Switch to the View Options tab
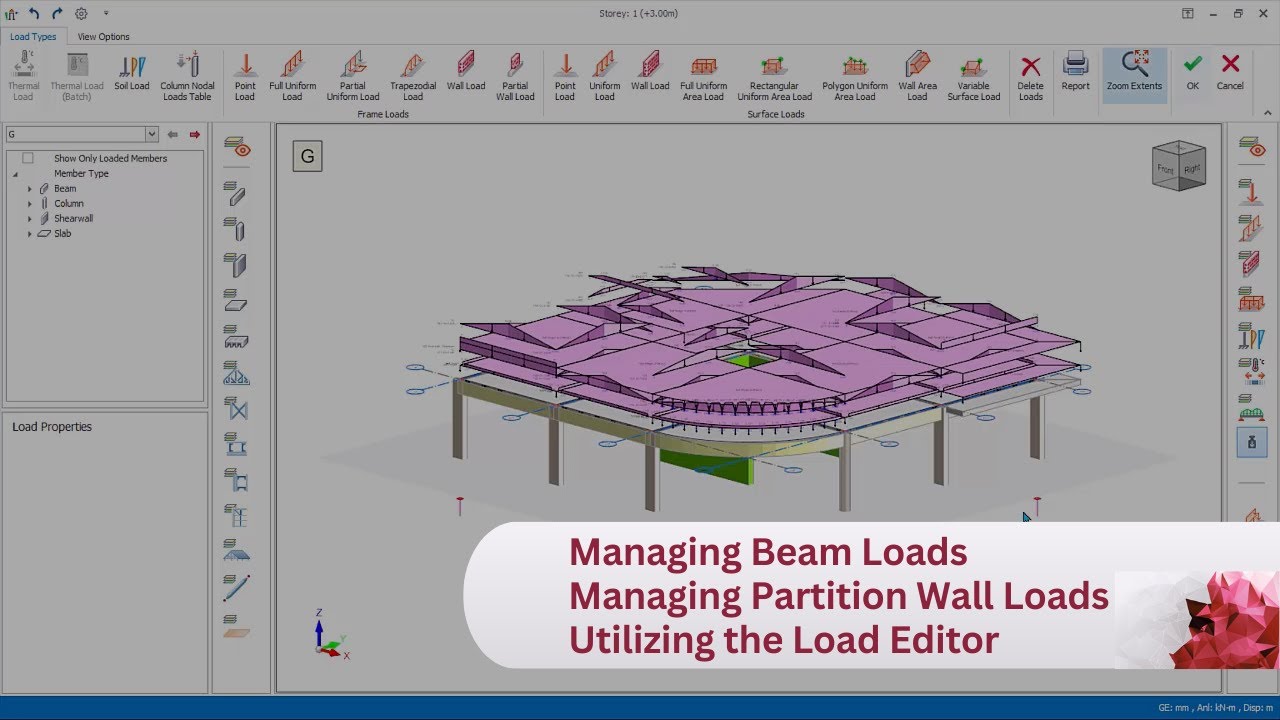The width and height of the screenshot is (1280, 720). [104, 37]
